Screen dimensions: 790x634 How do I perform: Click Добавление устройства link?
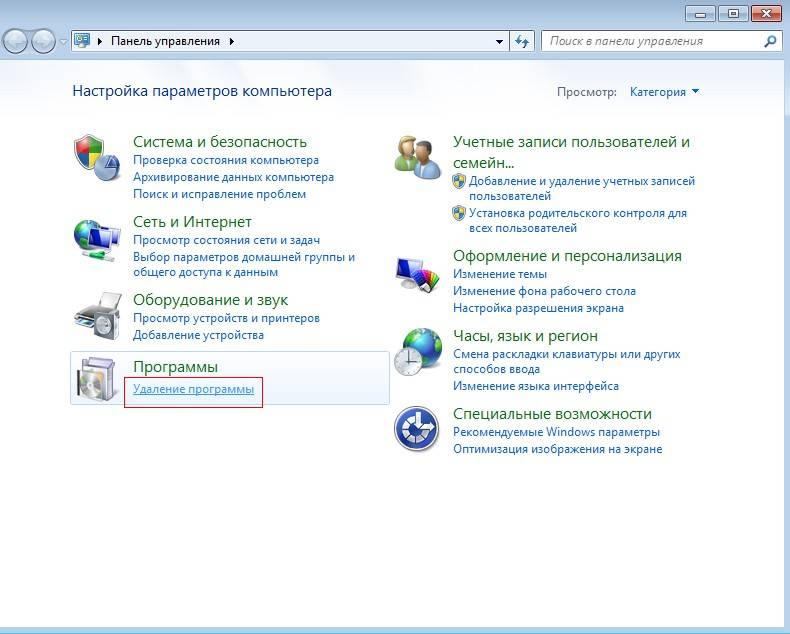pos(198,335)
